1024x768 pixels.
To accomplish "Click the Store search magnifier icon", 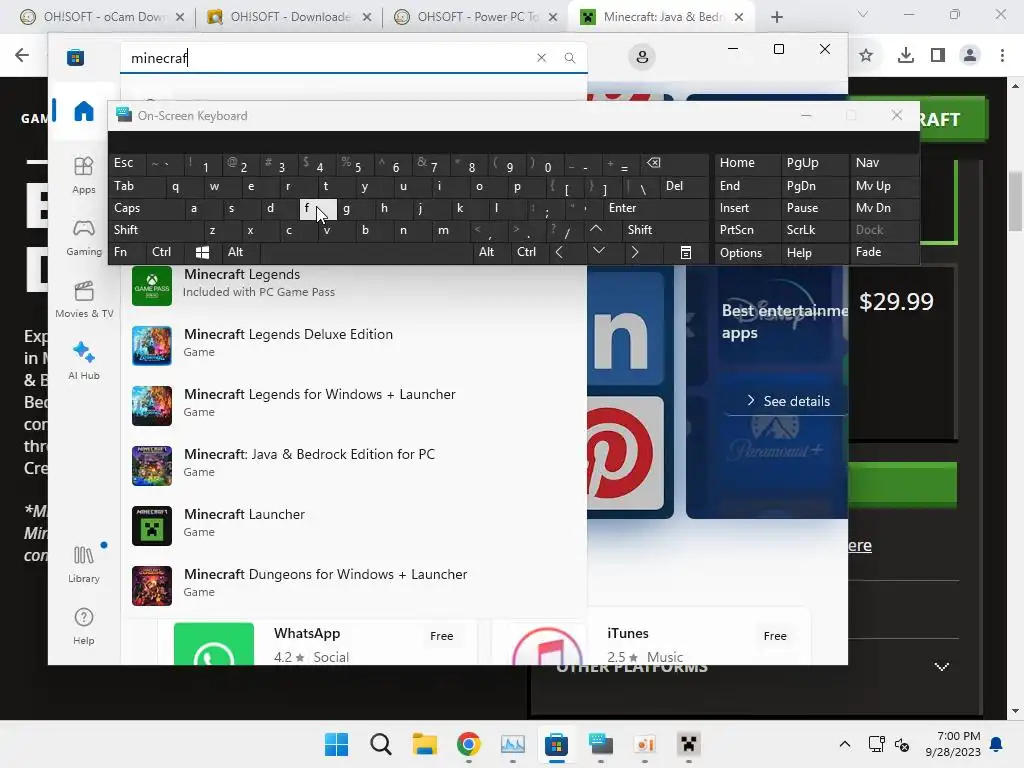I will click(x=569, y=57).
